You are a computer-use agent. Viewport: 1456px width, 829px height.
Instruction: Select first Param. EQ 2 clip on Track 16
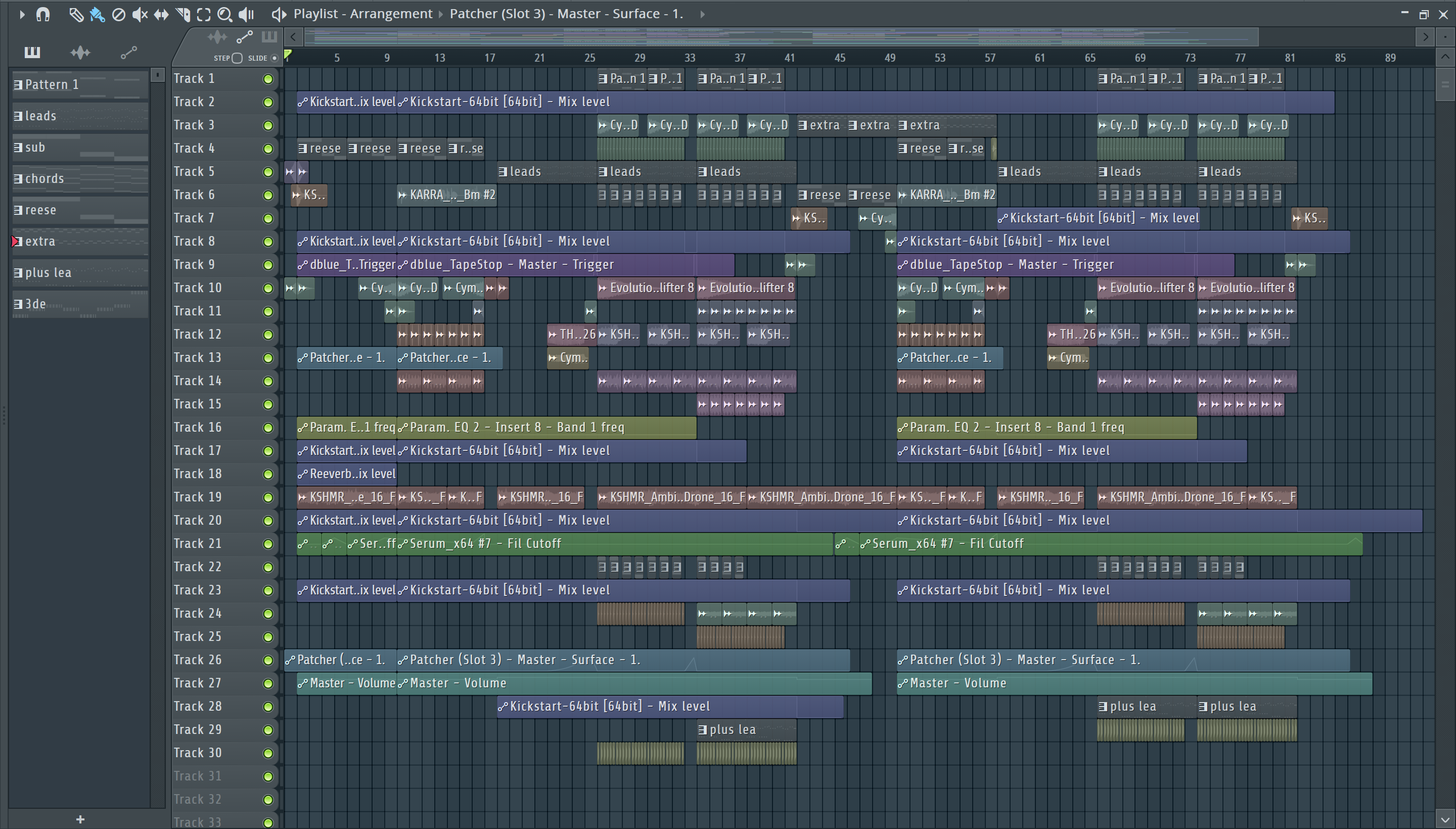point(347,428)
